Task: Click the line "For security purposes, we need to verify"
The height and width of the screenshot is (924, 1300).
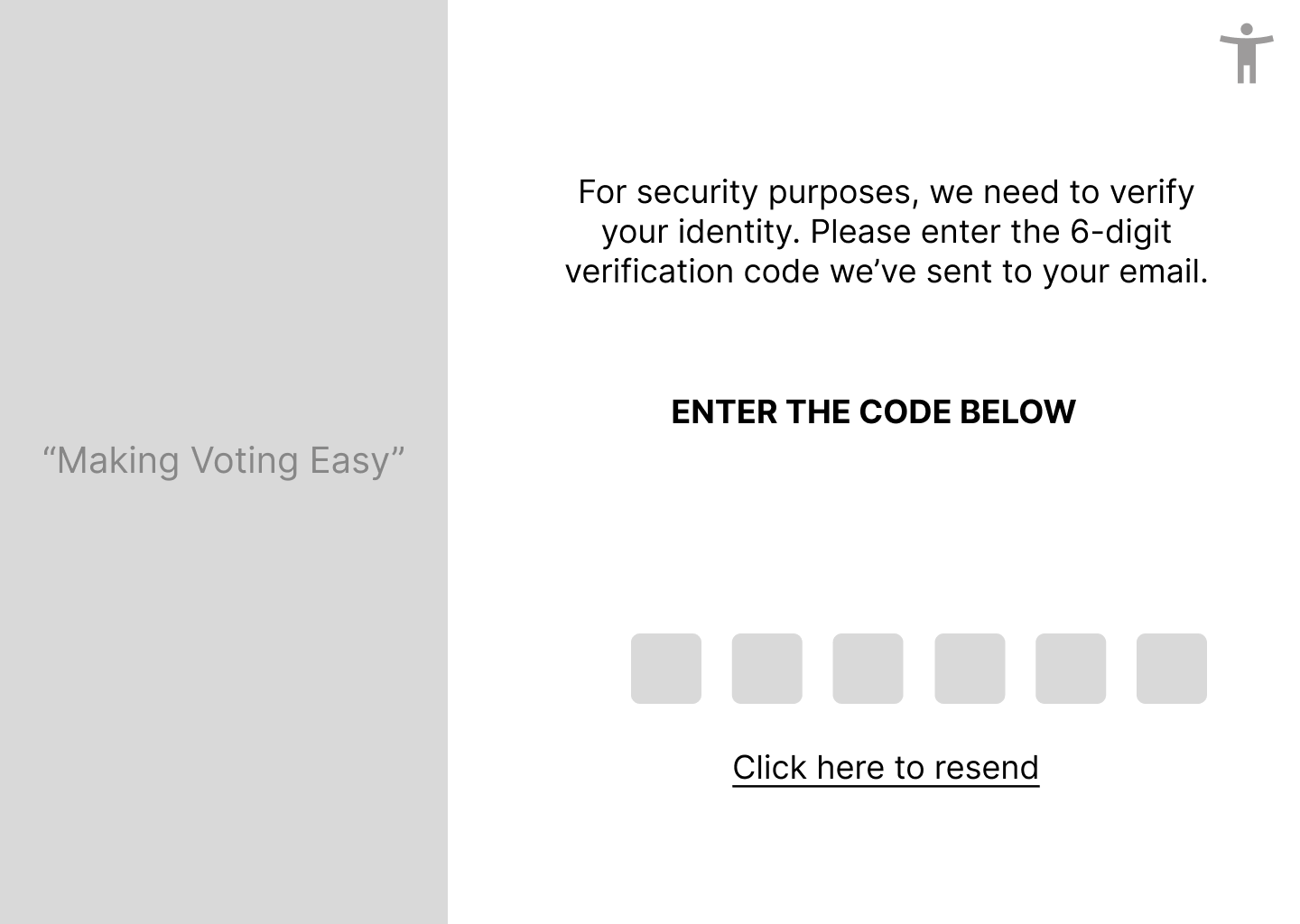Action: click(886, 192)
